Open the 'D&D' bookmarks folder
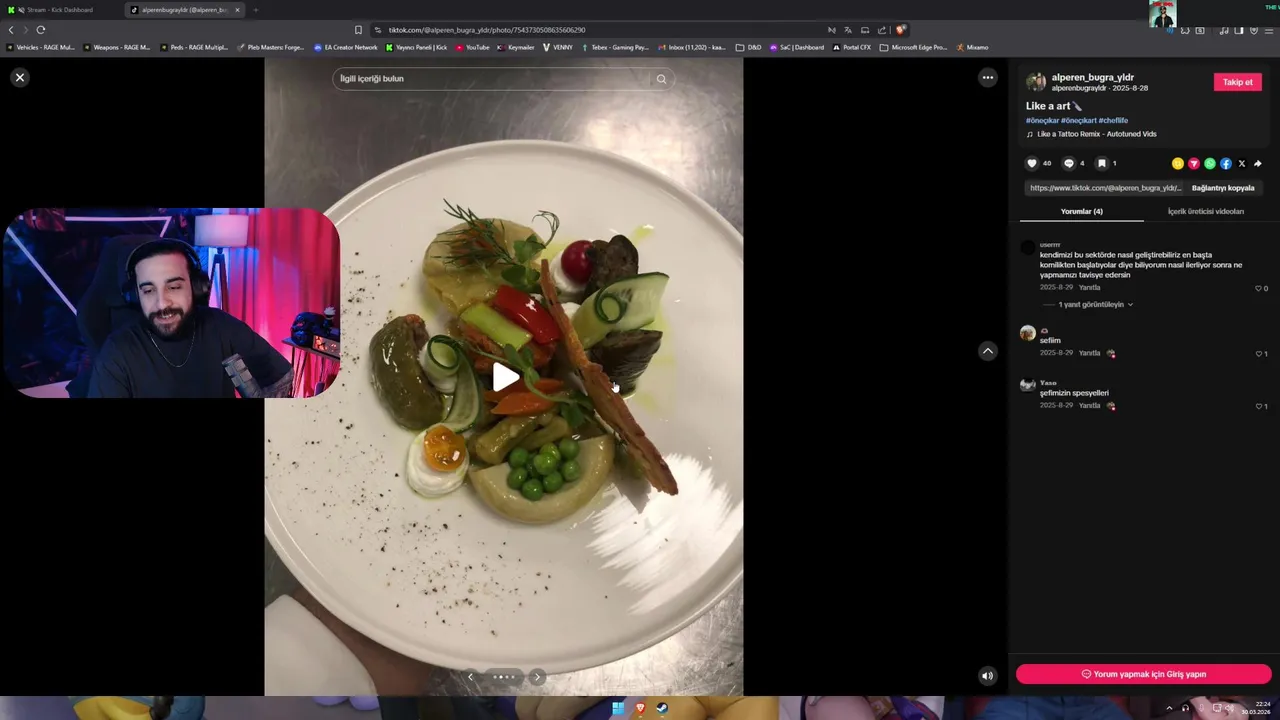This screenshot has width=1280, height=720. 748,47
